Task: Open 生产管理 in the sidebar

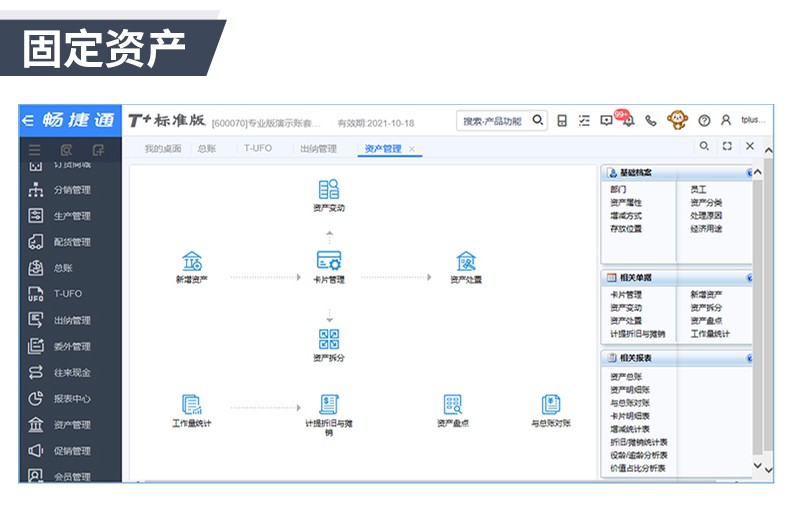Action: [x=71, y=216]
